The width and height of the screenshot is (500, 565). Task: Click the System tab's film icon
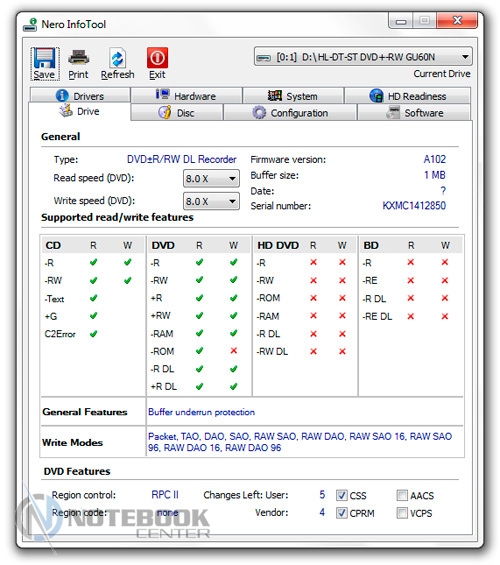(x=275, y=96)
